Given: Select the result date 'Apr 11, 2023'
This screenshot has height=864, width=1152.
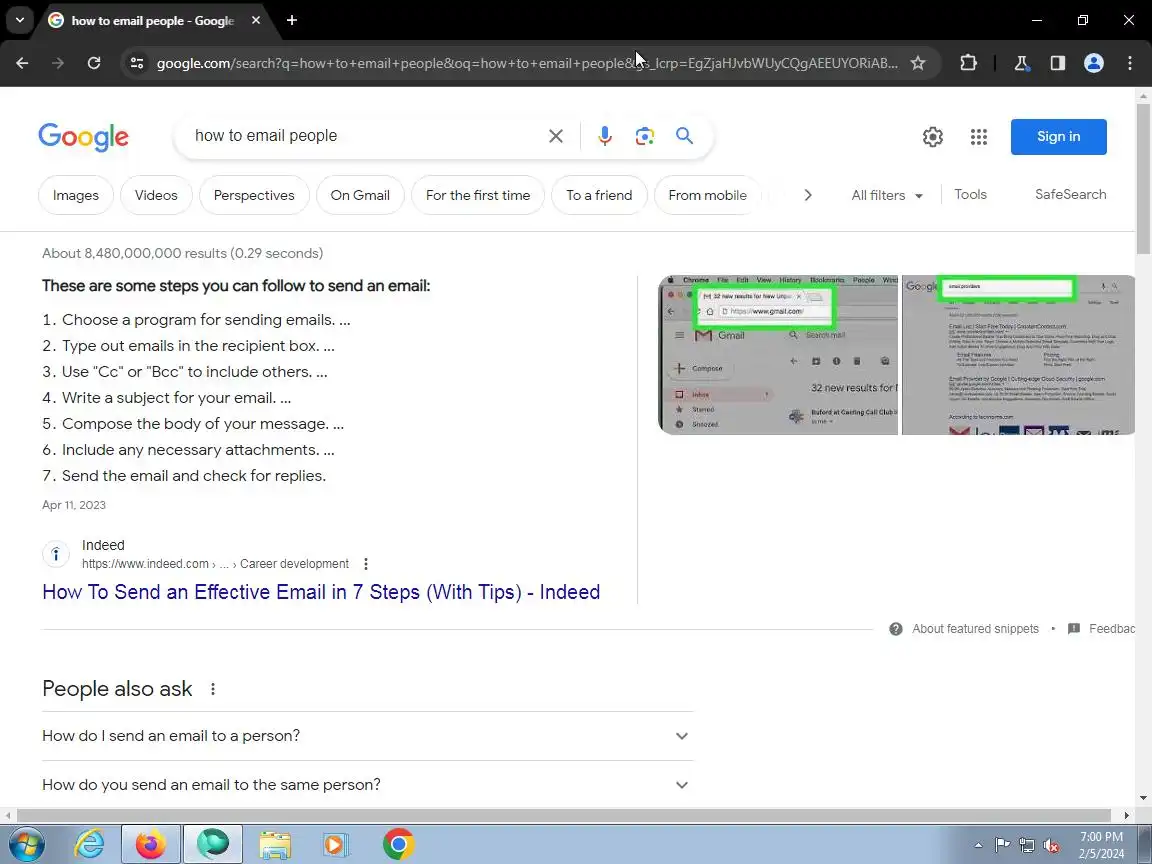Looking at the screenshot, I should point(73,505).
